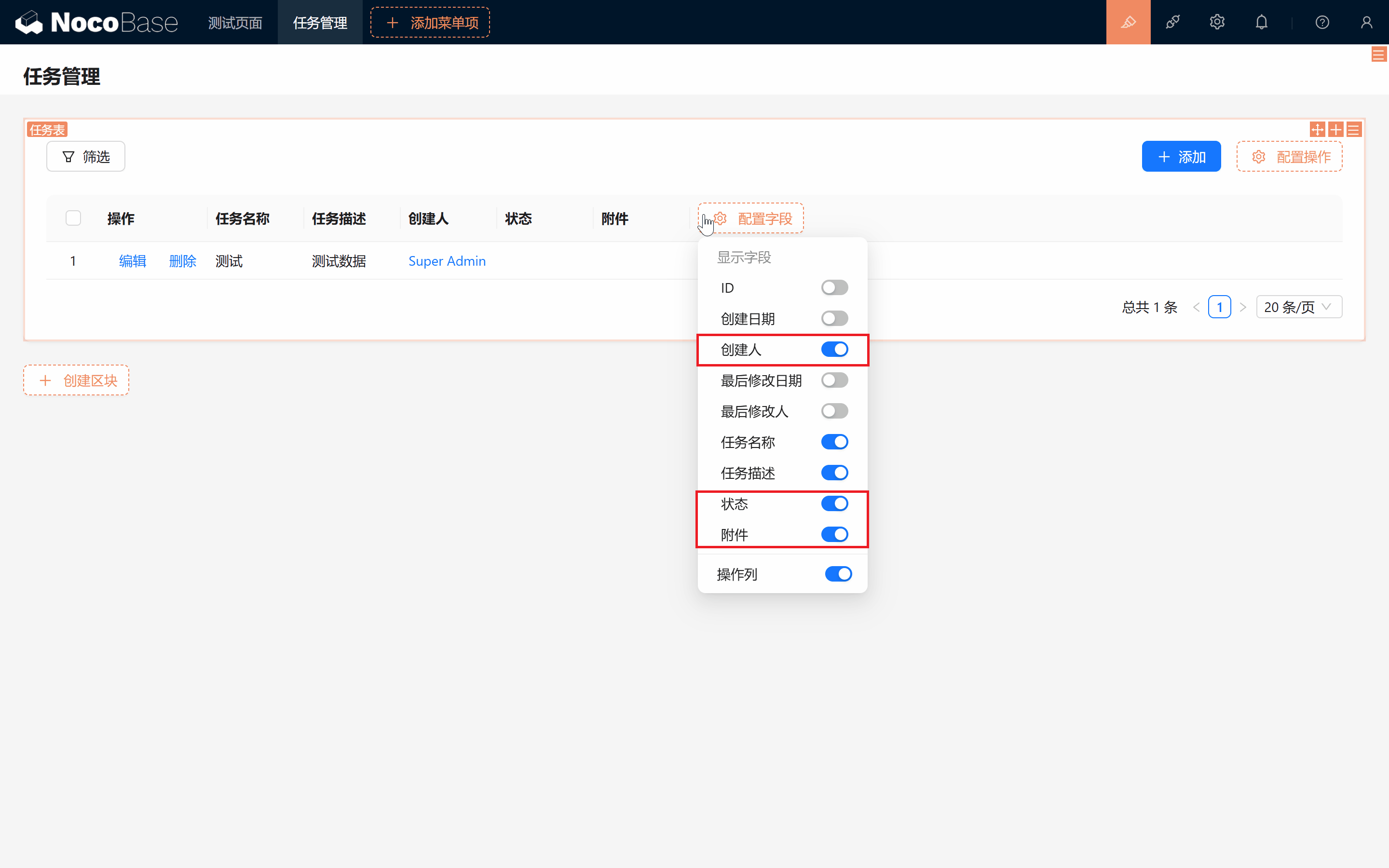
Task: Click the NocoBase logo
Action: point(96,22)
